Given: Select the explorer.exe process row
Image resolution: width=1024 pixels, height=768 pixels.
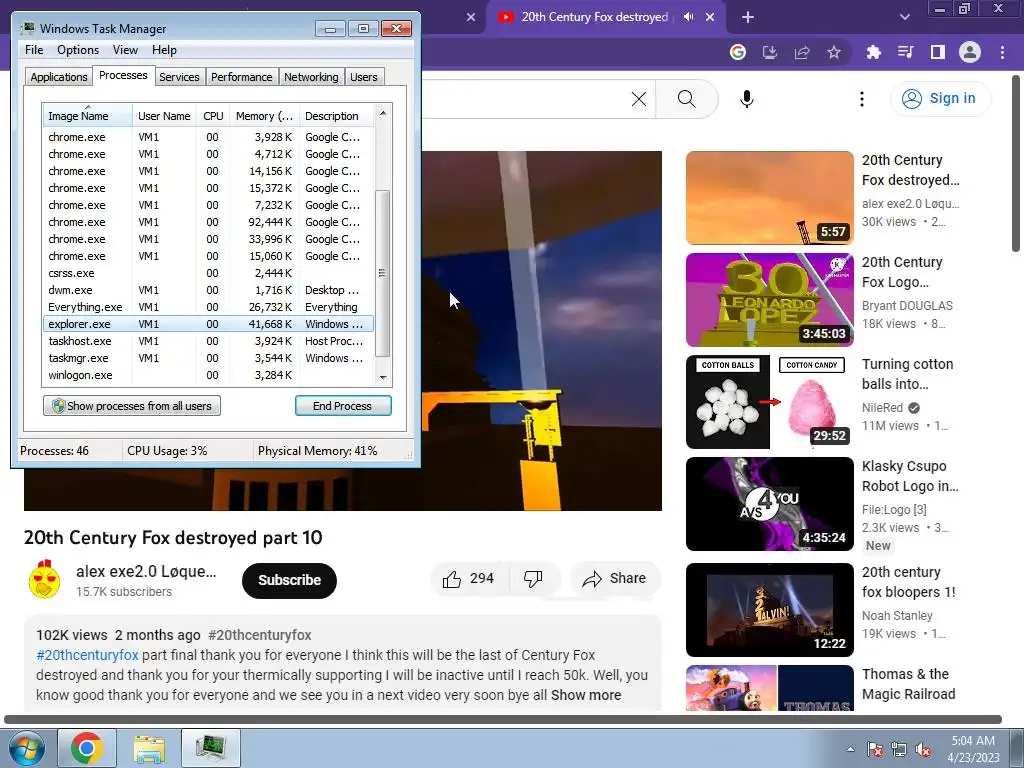Looking at the screenshot, I should pos(208,324).
